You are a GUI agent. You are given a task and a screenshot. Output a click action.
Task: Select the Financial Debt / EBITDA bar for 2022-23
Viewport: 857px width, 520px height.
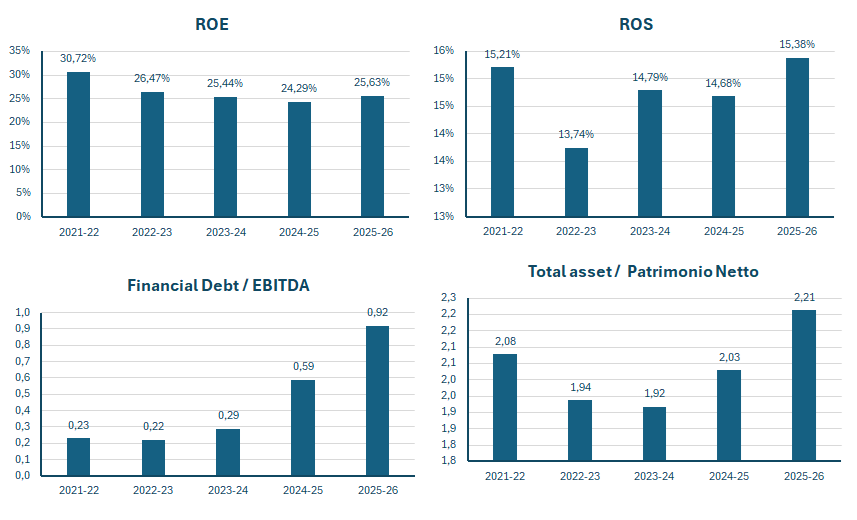[x=154, y=458]
